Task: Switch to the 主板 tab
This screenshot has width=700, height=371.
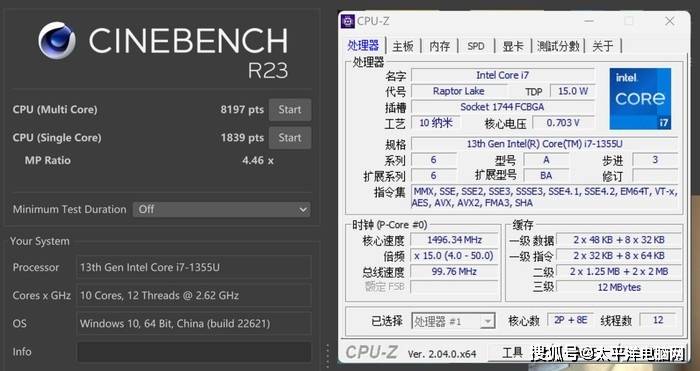Action: [x=403, y=46]
